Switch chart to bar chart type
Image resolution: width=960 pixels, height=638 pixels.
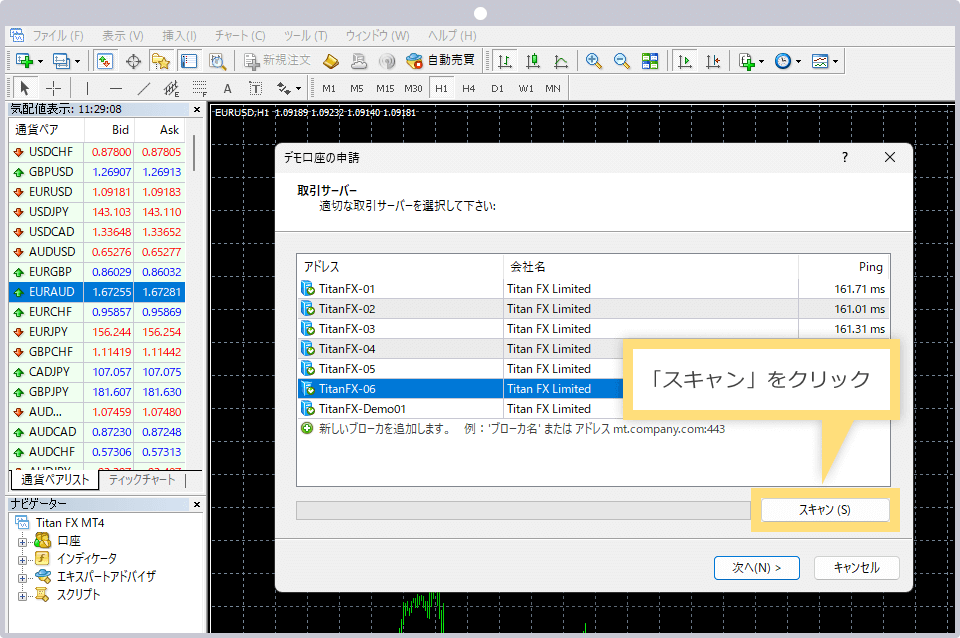point(504,61)
